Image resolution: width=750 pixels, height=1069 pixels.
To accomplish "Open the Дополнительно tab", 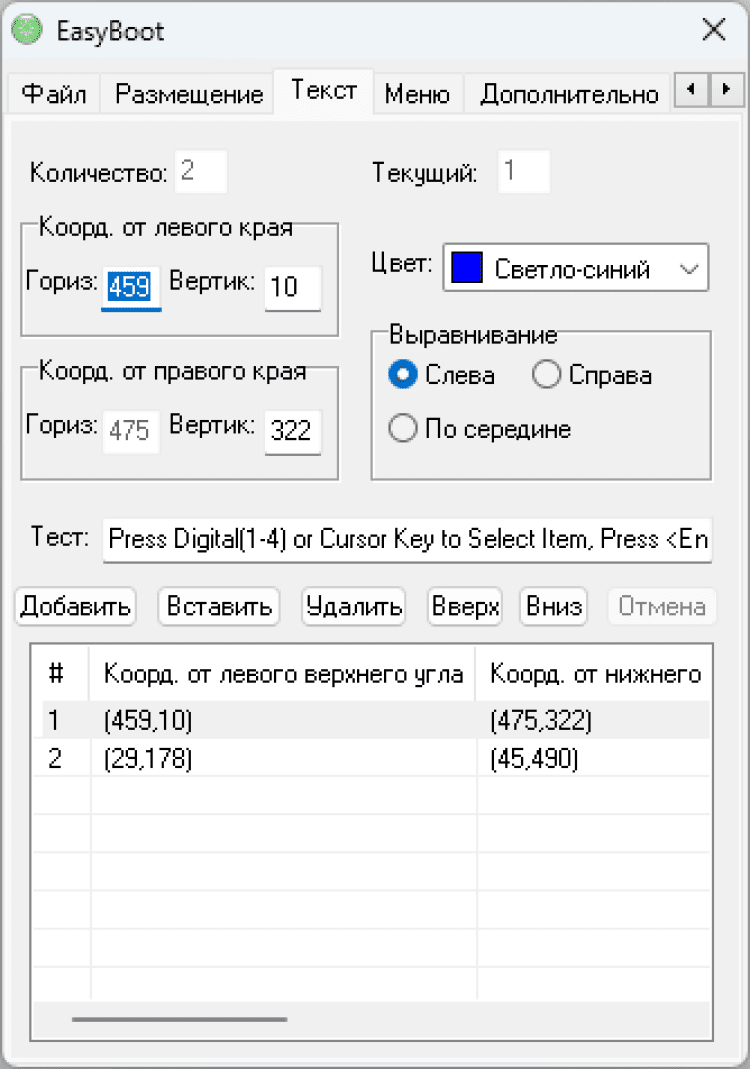I will 568,95.
